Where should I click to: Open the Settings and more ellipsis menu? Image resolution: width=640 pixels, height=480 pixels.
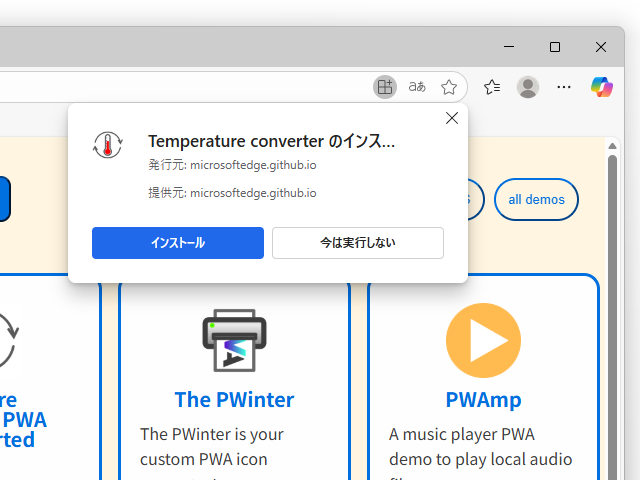[564, 87]
